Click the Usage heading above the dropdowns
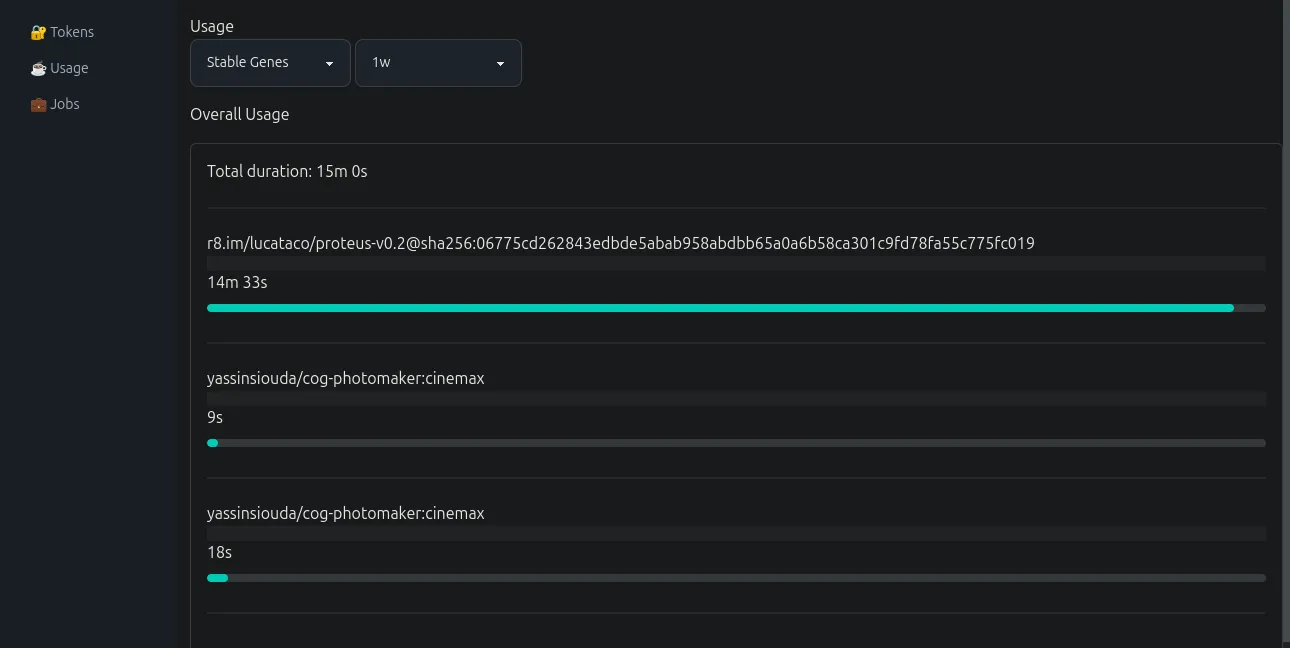Viewport: 1290px width, 648px height. point(212,26)
